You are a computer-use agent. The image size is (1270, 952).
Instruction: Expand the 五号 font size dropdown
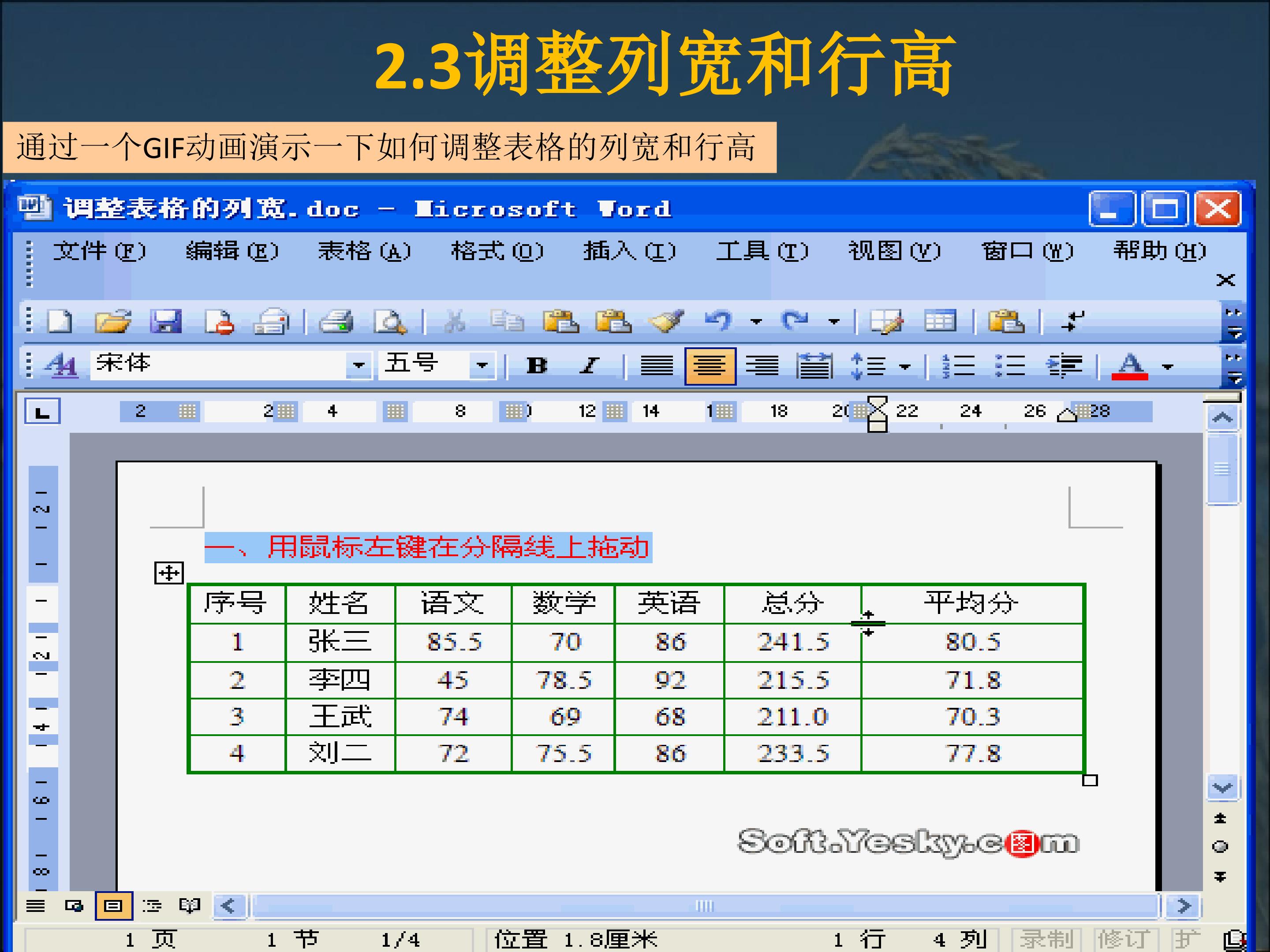tap(482, 365)
